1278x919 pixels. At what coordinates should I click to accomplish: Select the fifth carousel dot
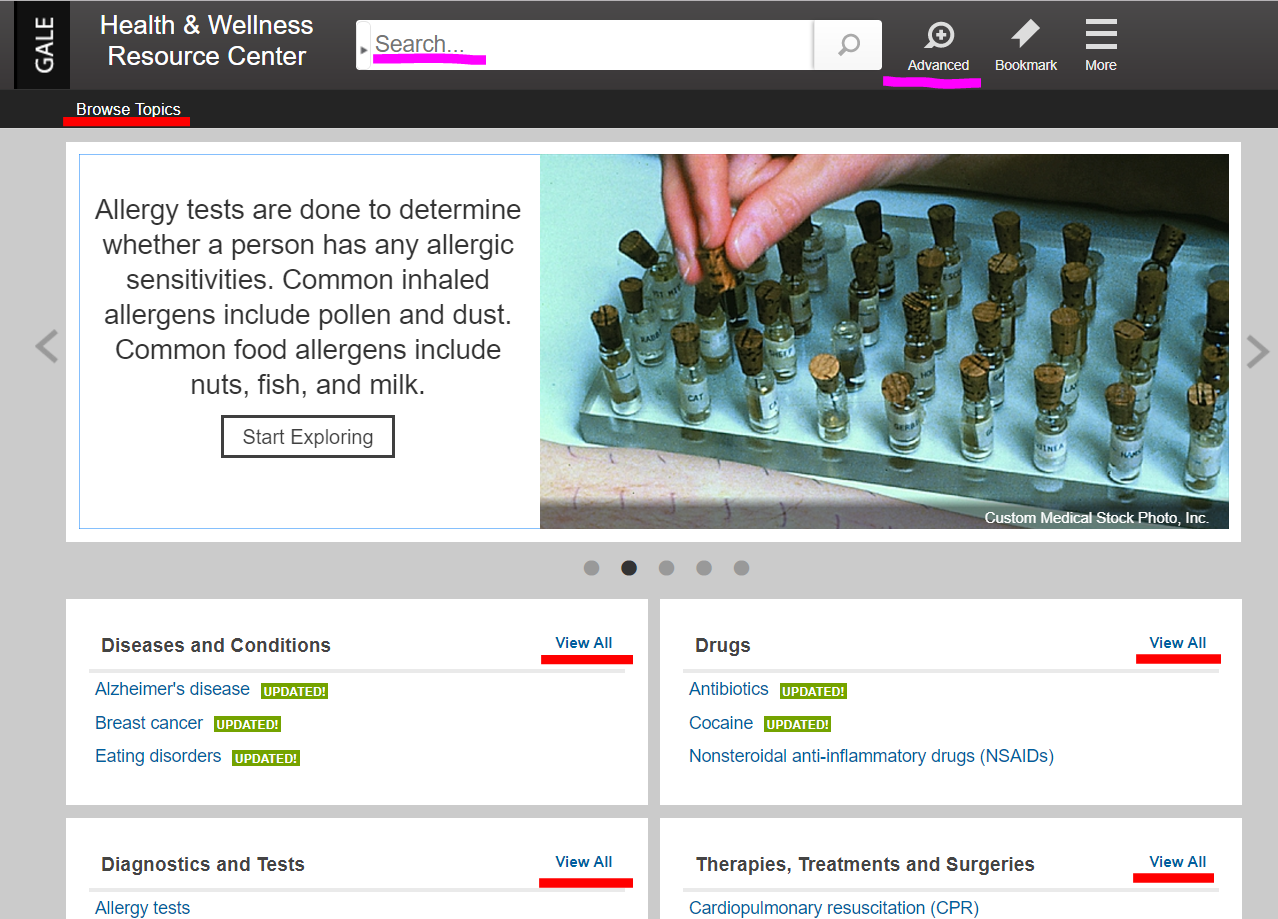pos(741,568)
